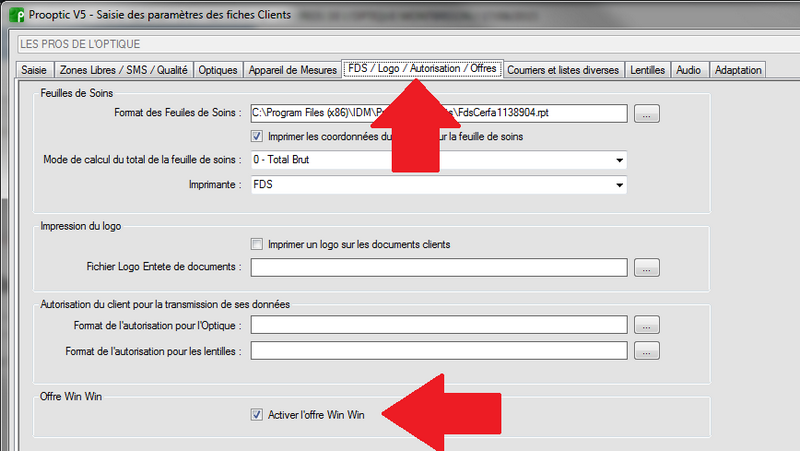Click Format de l'autorisation pour les lentilles field

pyautogui.click(x=439, y=350)
